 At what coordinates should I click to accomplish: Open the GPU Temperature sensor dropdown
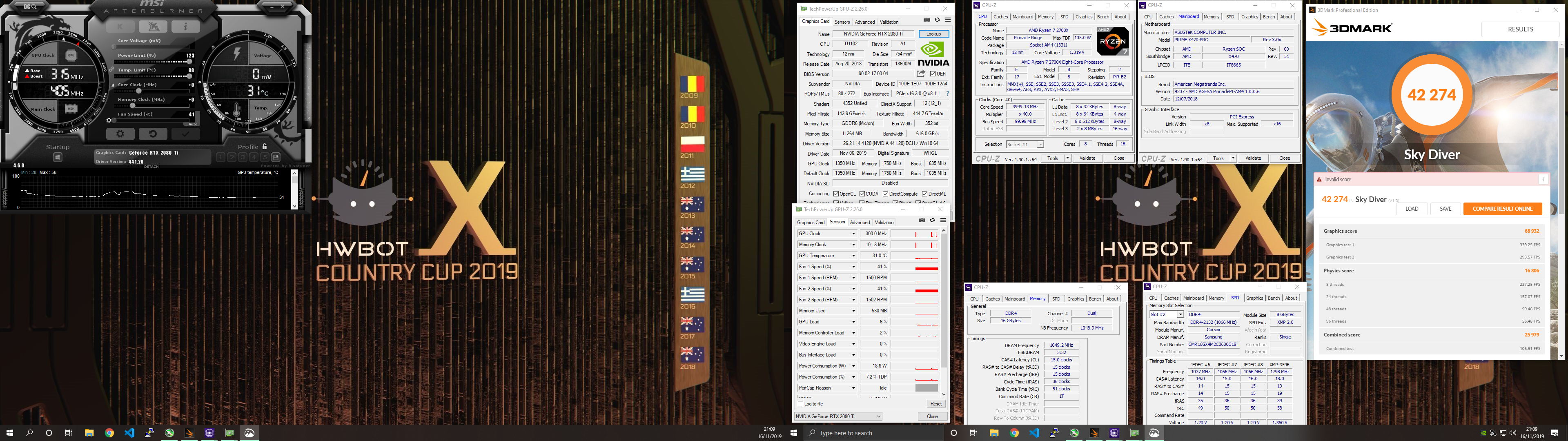854,256
